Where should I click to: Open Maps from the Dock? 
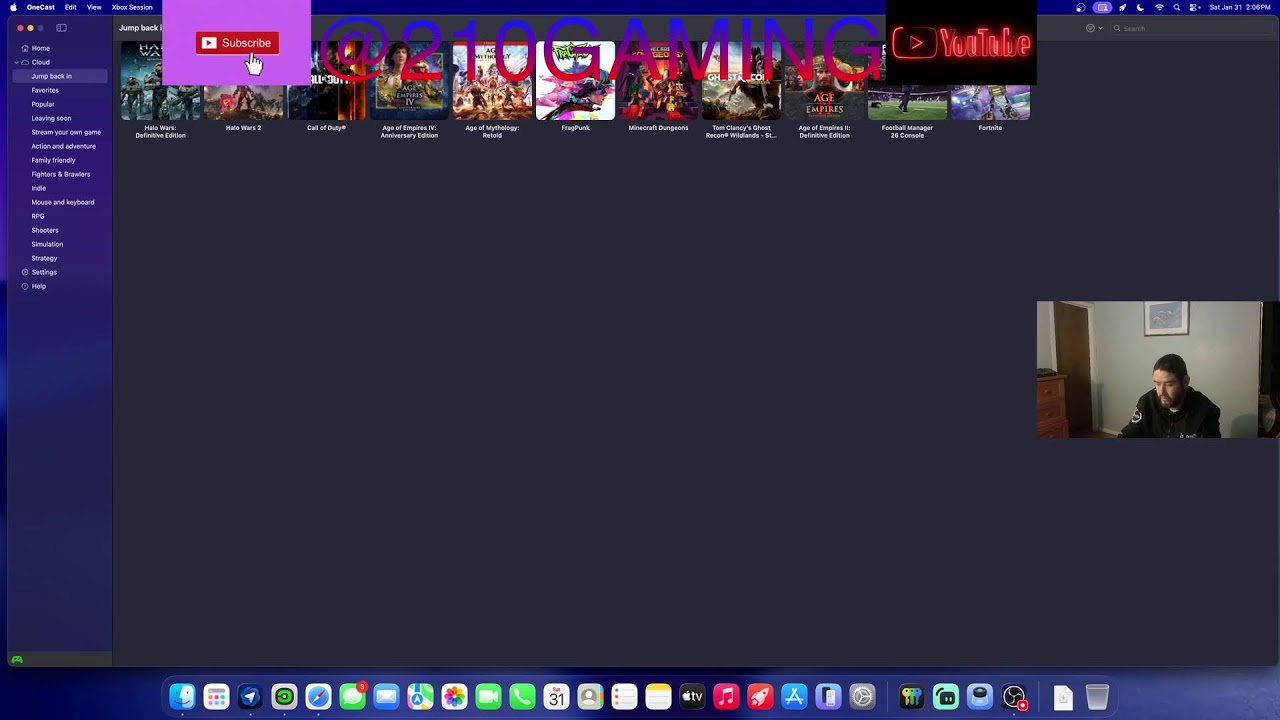click(420, 696)
